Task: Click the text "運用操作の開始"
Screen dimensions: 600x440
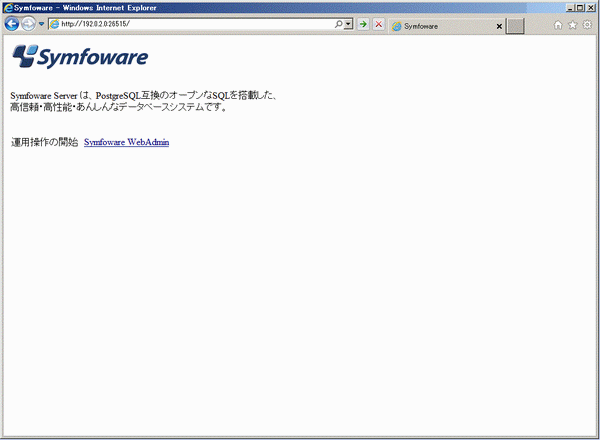Action: [45, 142]
